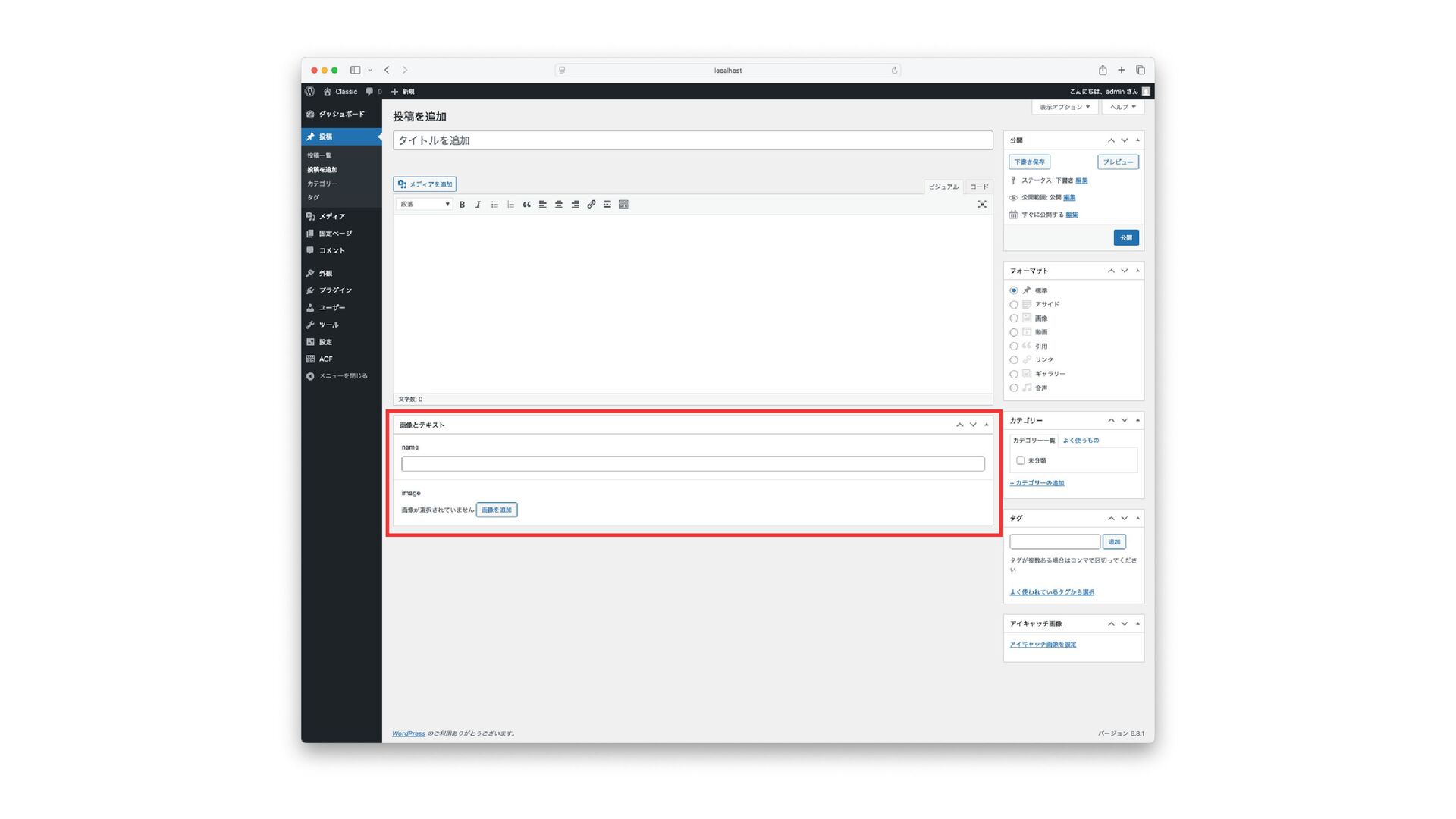1456x819 pixels.
Task: Switch to よく使うもの category tab
Action: 1081,441
